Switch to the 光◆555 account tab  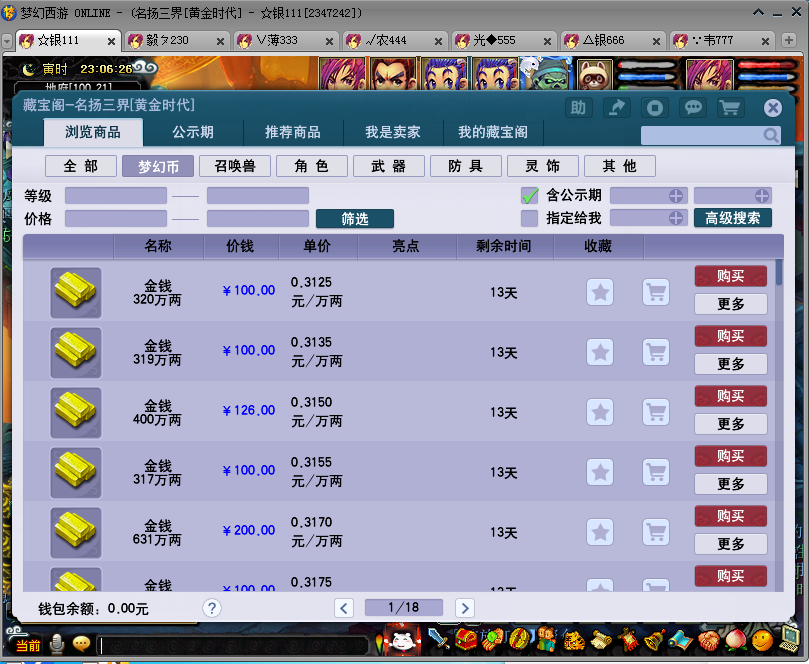[x=503, y=40]
